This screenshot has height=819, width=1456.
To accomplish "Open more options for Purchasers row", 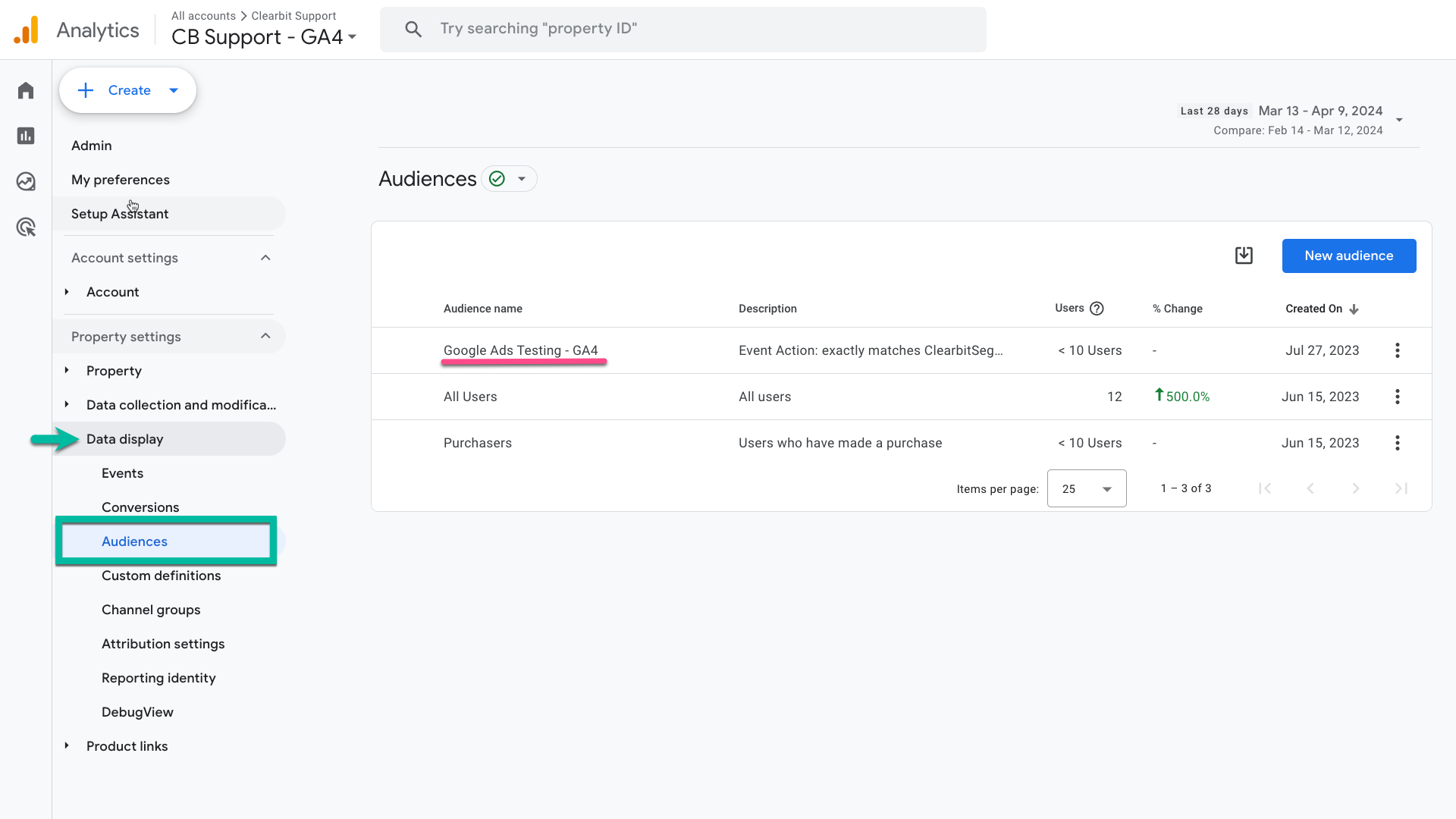I will [1398, 443].
